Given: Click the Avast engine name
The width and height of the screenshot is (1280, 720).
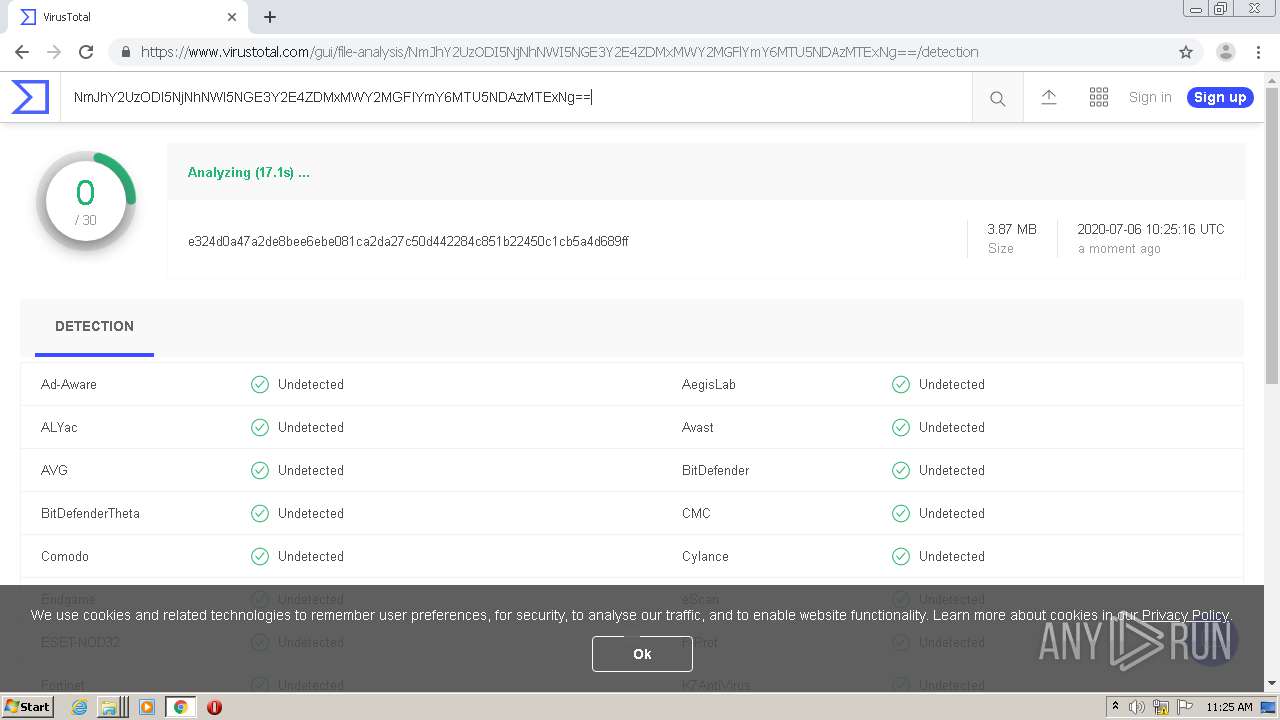Looking at the screenshot, I should coord(698,427).
